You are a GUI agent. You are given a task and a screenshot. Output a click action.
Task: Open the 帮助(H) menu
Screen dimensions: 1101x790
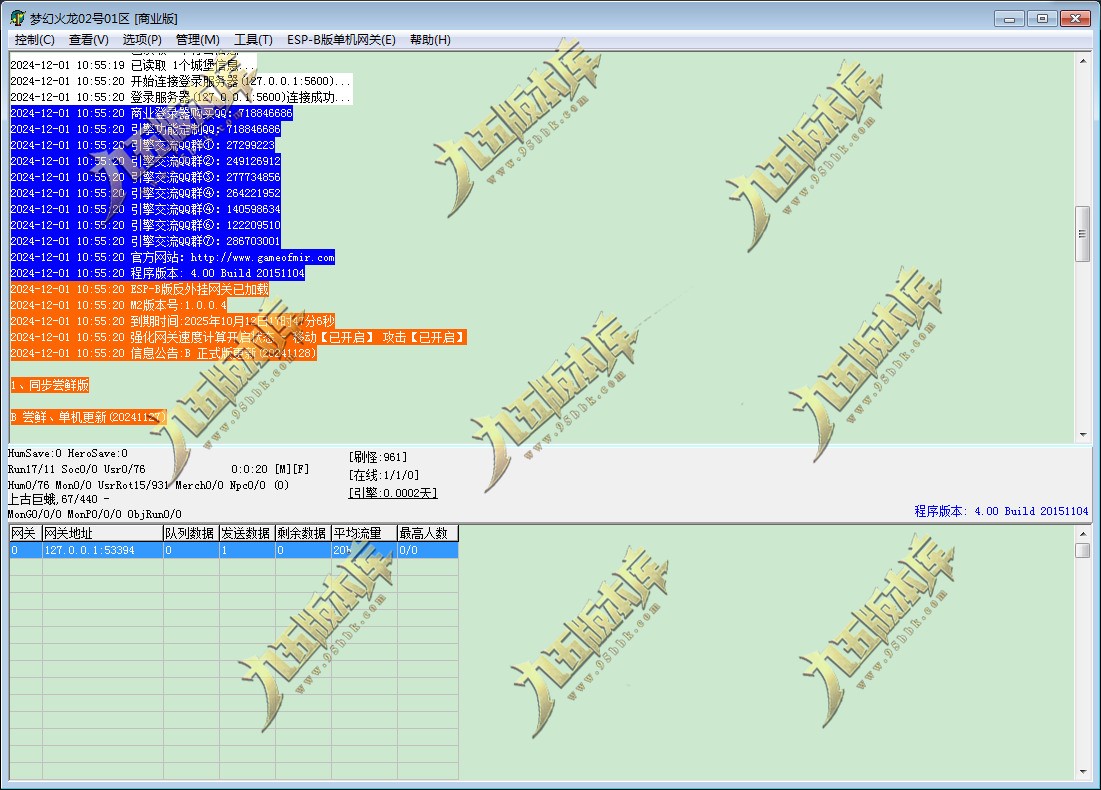click(430, 40)
